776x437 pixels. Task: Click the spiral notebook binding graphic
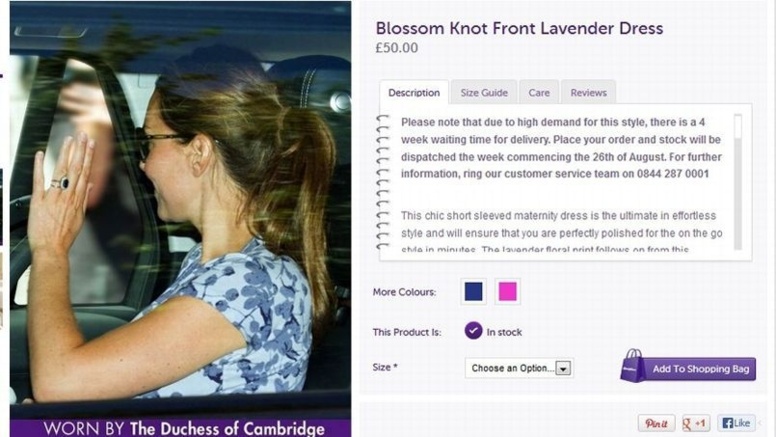[x=383, y=182]
